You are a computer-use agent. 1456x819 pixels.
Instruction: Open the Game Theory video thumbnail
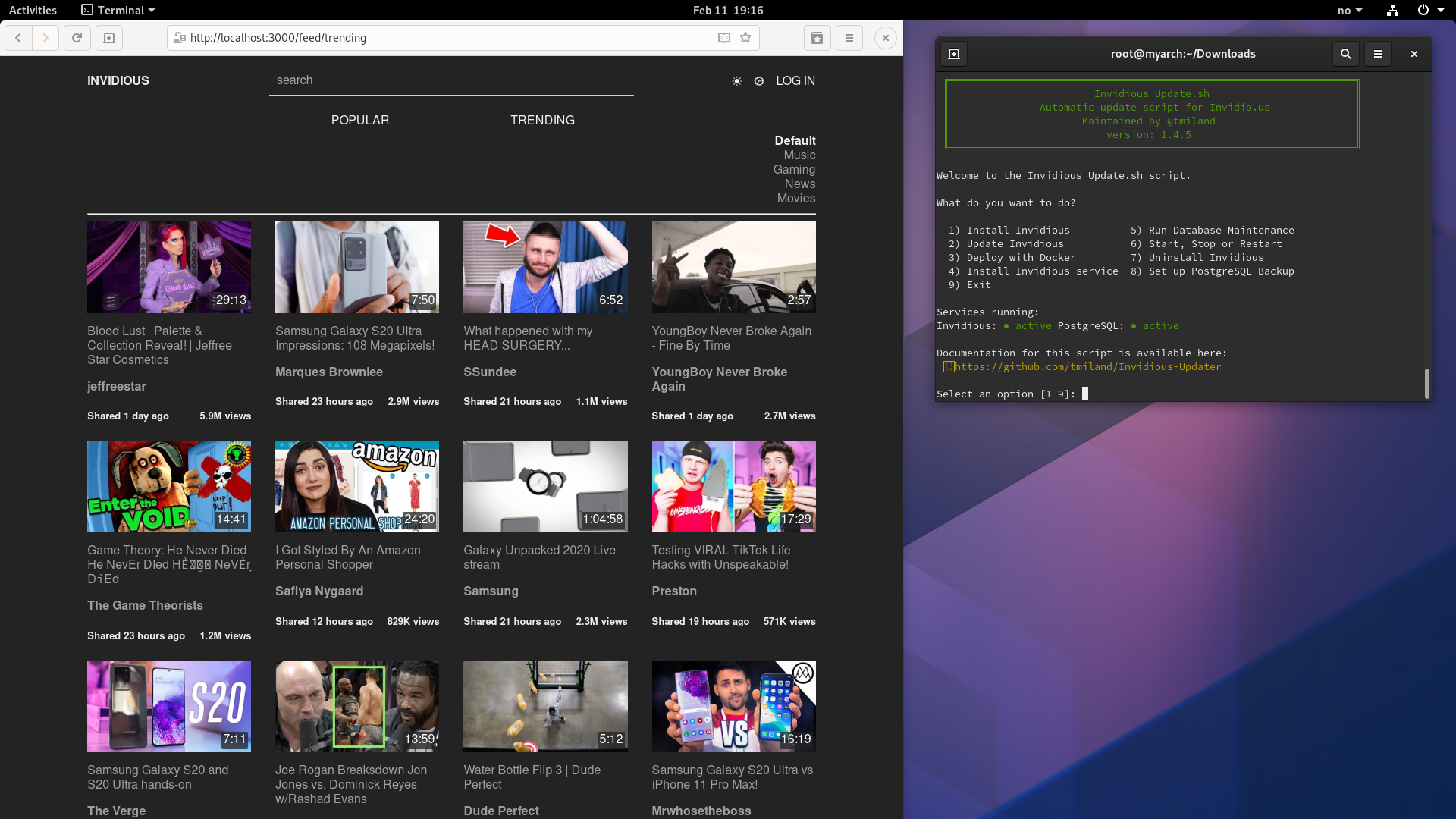pyautogui.click(x=169, y=486)
